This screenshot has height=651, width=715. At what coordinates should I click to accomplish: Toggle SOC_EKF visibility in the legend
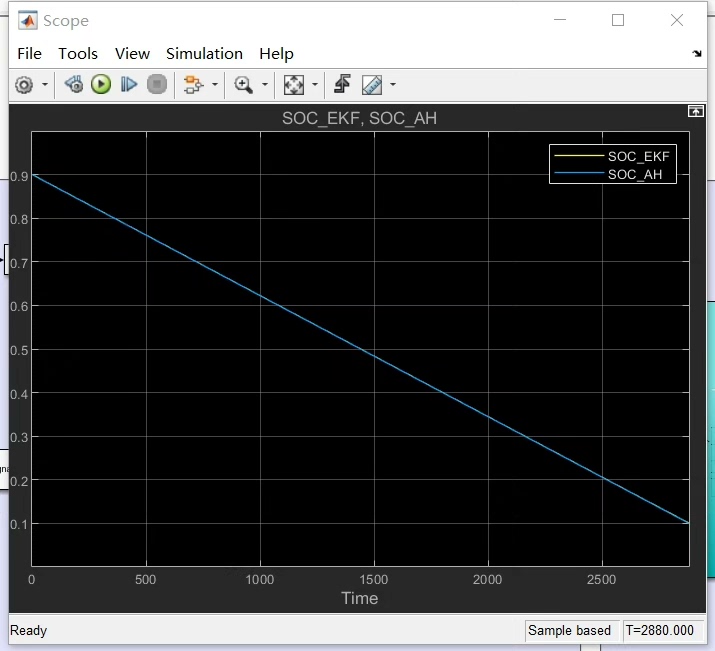[x=638, y=156]
